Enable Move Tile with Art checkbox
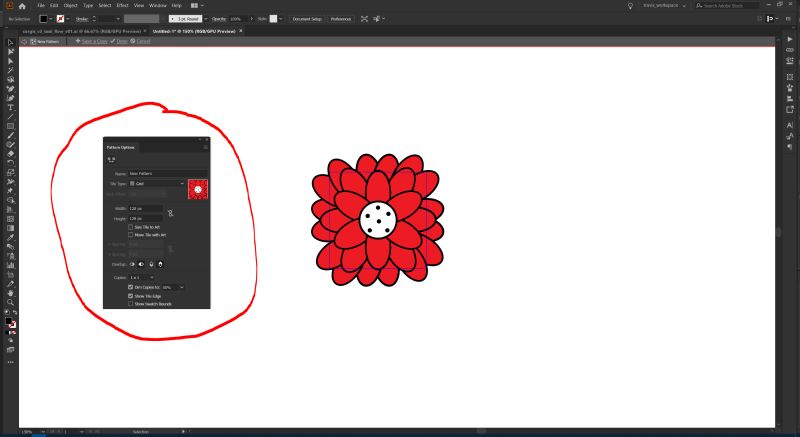This screenshot has height=437, width=800. [x=131, y=235]
